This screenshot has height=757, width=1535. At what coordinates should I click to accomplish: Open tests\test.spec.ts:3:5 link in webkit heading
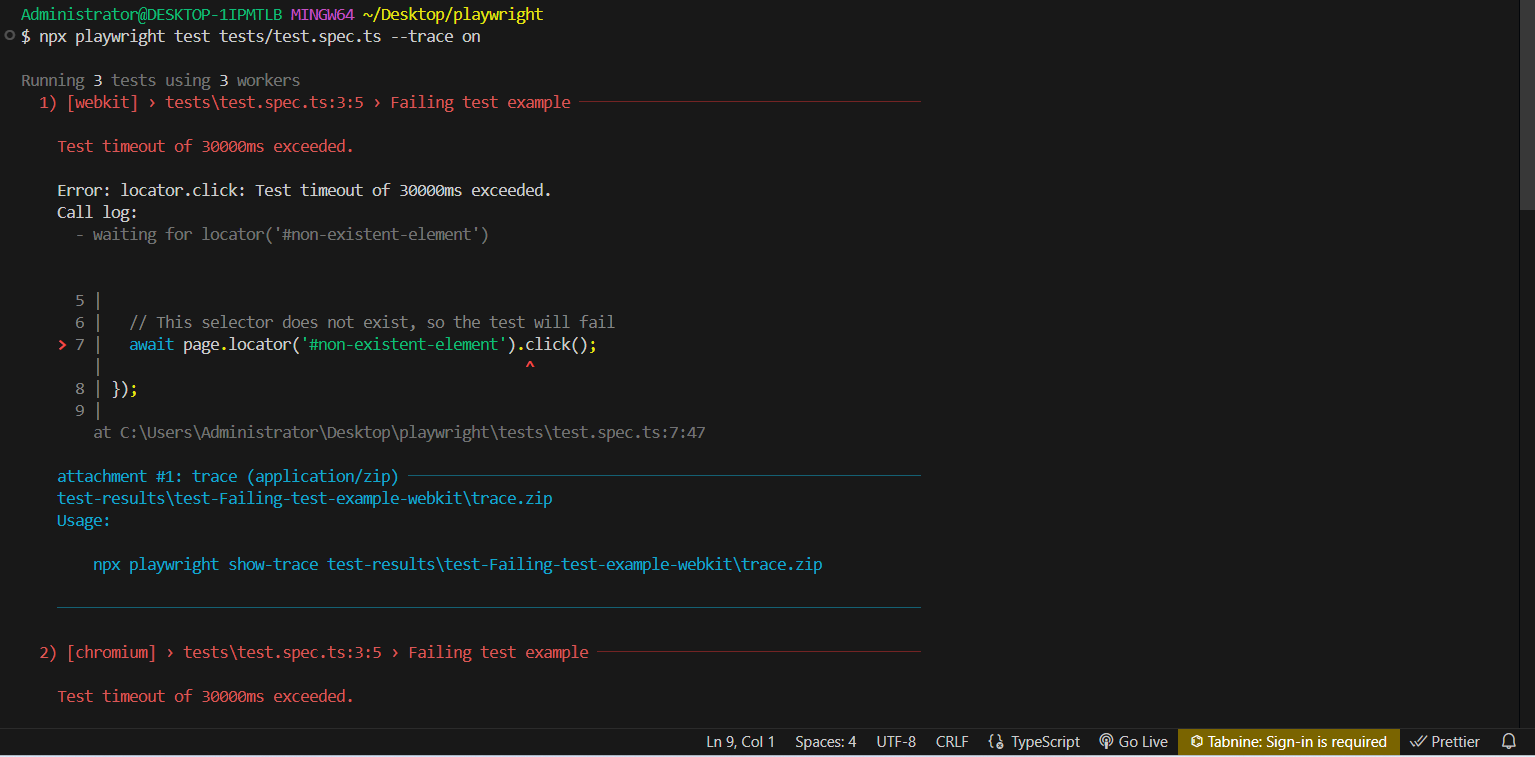click(264, 102)
